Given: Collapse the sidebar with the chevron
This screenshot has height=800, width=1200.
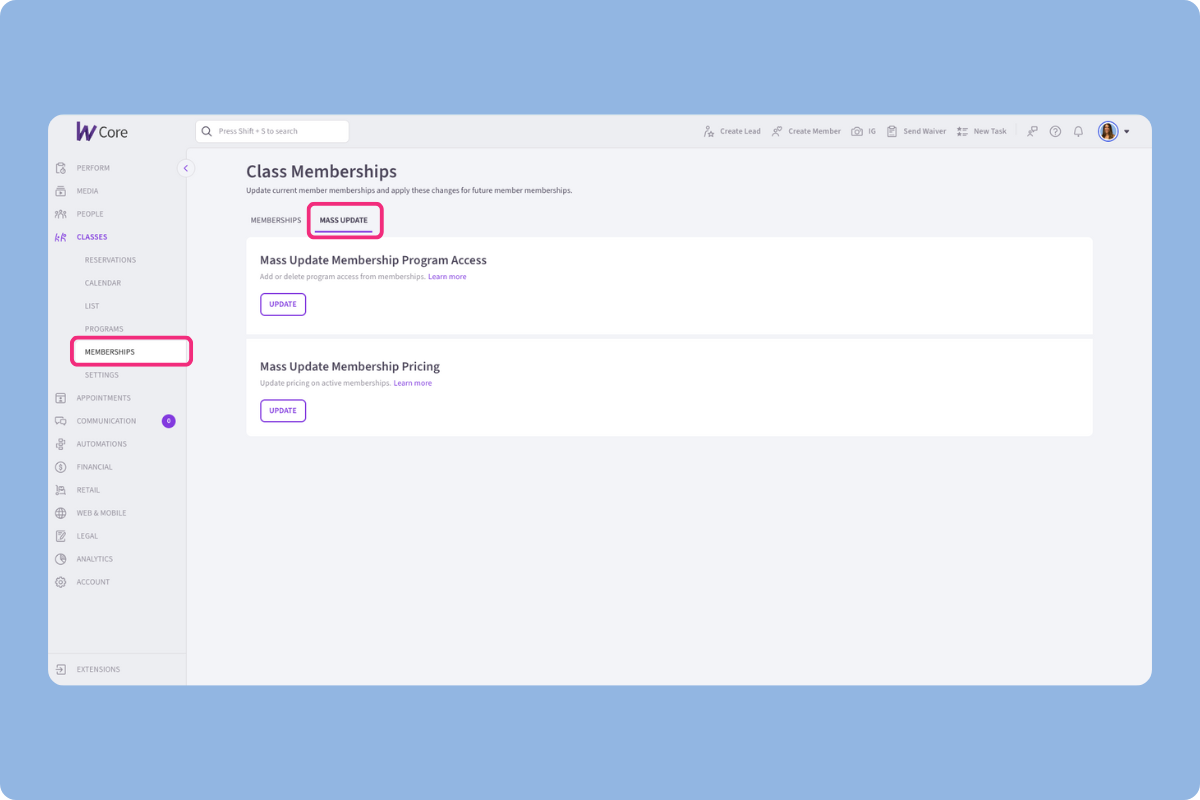Looking at the screenshot, I should click(185, 168).
